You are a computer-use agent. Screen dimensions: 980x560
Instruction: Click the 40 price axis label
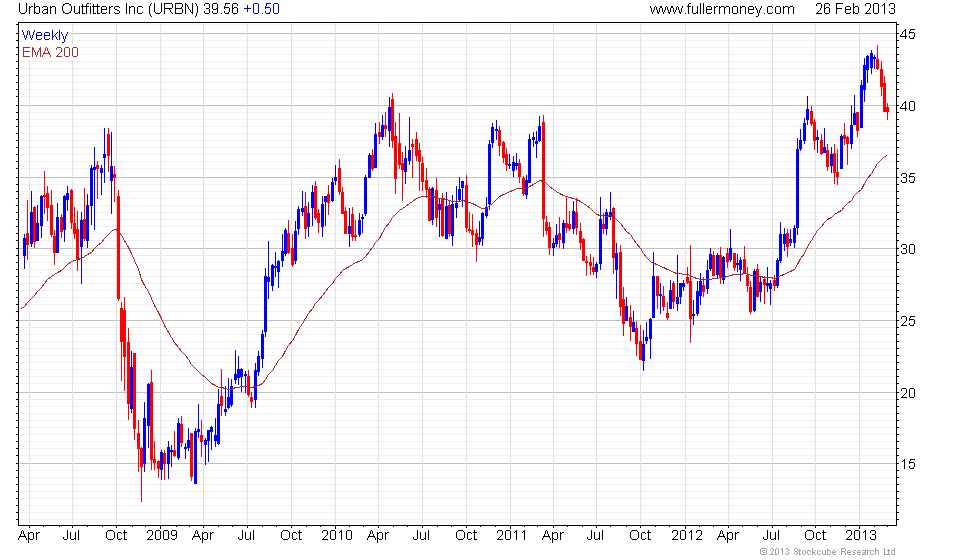tap(908, 106)
